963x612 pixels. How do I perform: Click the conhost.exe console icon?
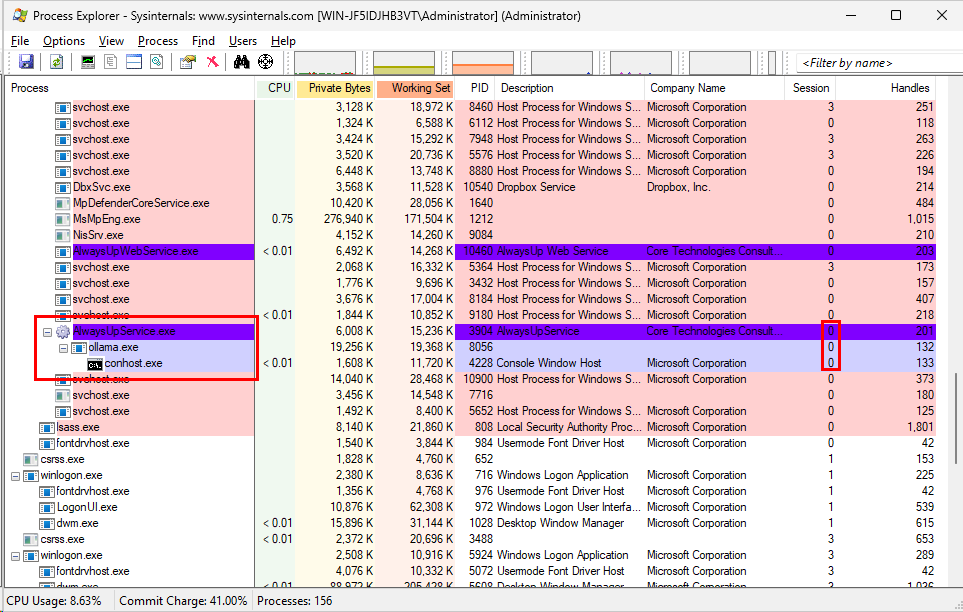coord(95,363)
